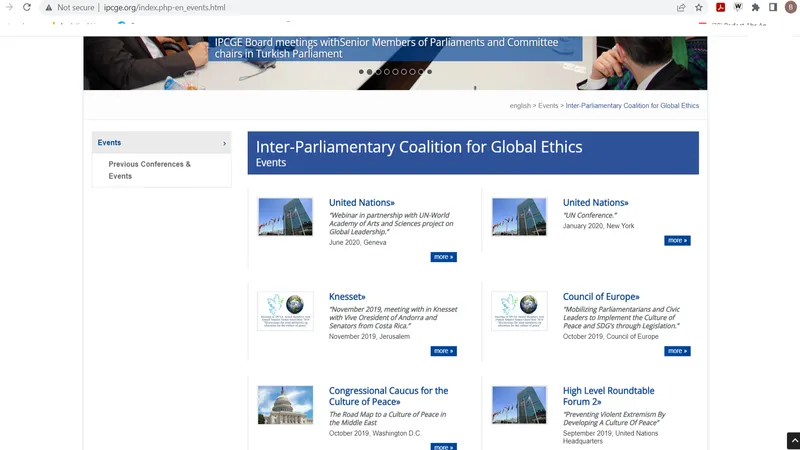This screenshot has height=450, width=800.
Task: Select the third slideshow dot
Action: (x=378, y=72)
